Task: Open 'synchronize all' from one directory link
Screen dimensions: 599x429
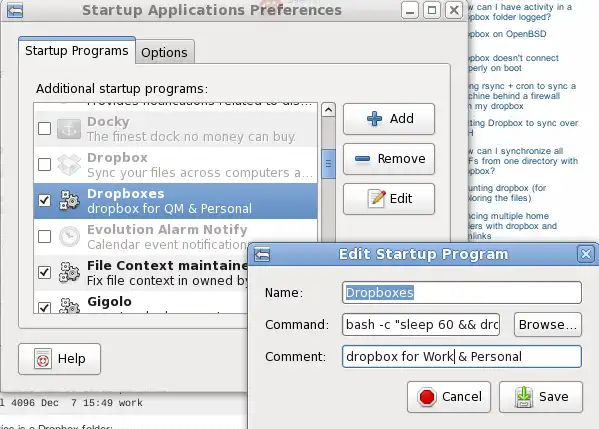Action: click(x=523, y=161)
